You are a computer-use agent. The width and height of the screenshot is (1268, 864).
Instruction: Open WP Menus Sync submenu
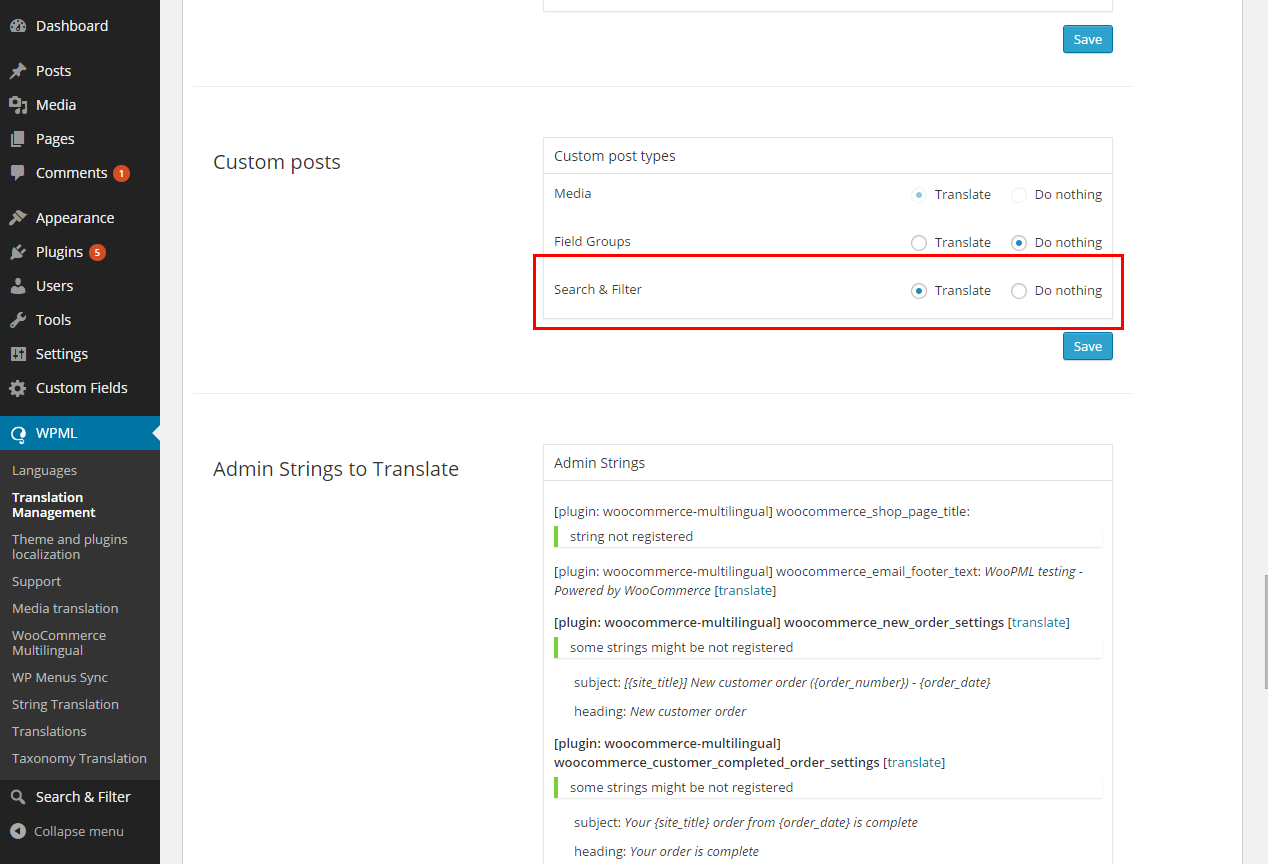60,678
